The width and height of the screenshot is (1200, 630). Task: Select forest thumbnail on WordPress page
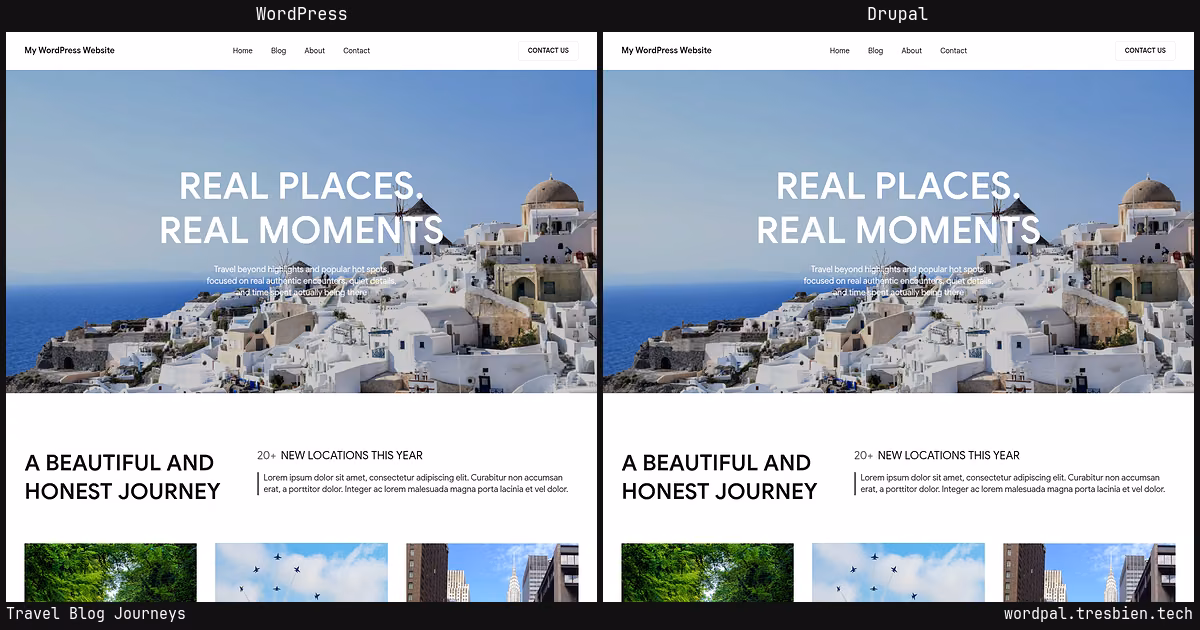(111, 572)
